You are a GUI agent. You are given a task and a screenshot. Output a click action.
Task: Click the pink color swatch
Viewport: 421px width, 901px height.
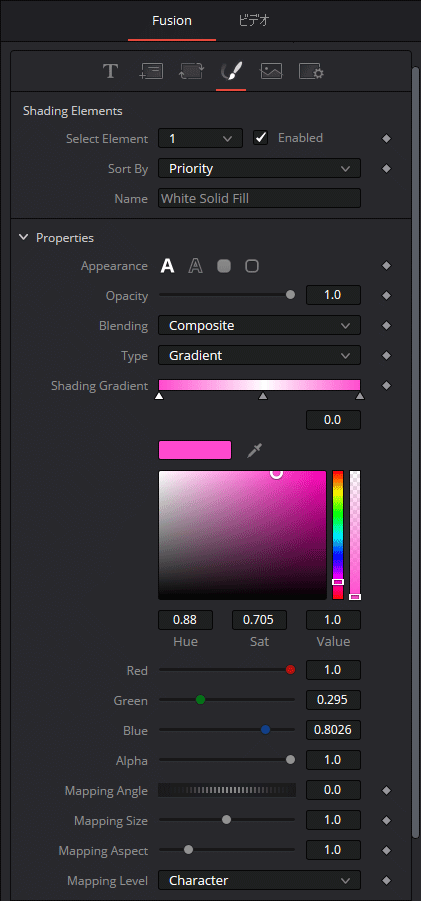(x=195, y=450)
